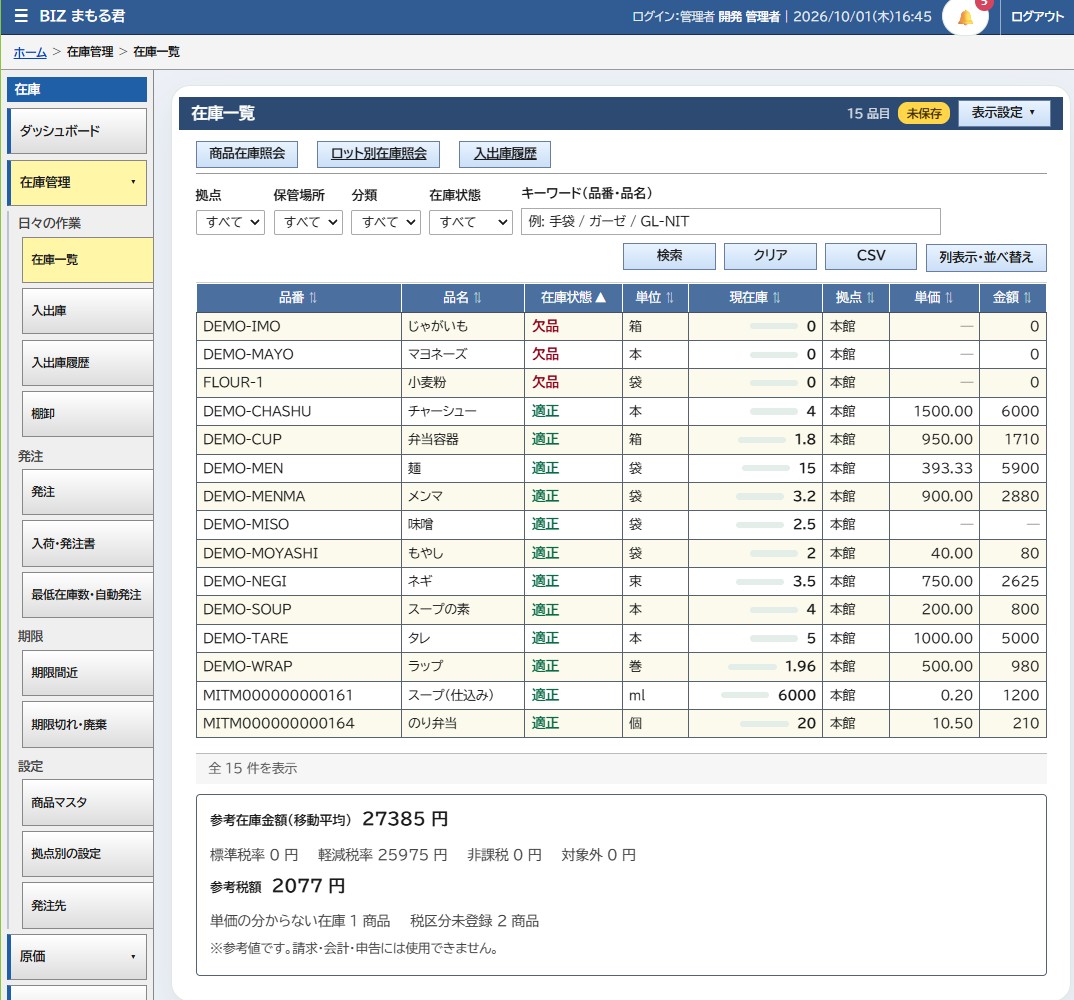Image resolution: width=1074 pixels, height=1000 pixels.
Task: Focus the keyword search field
Action: [731, 222]
